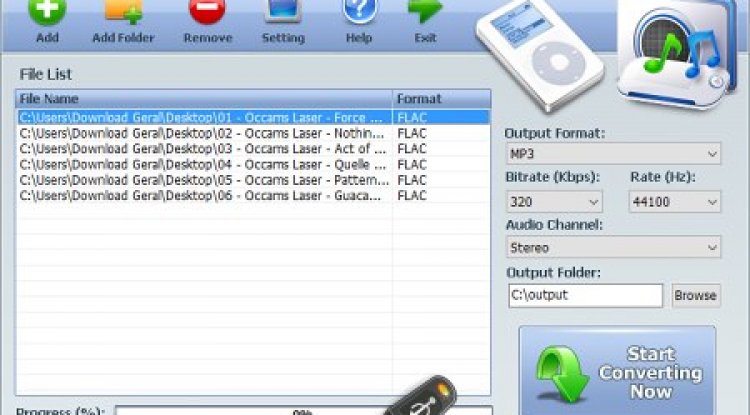The image size is (750, 415).
Task: Click the green arrow on Start Converting
Action: (x=562, y=374)
